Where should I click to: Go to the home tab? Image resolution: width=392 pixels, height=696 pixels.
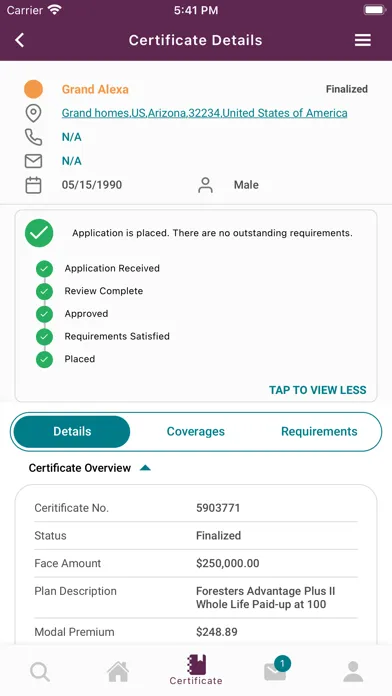(118, 672)
